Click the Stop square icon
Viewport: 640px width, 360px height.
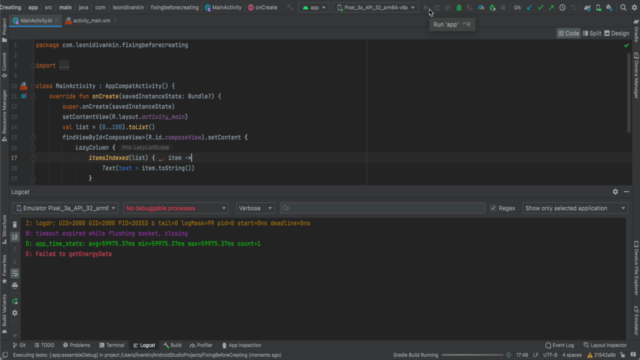click(503, 8)
